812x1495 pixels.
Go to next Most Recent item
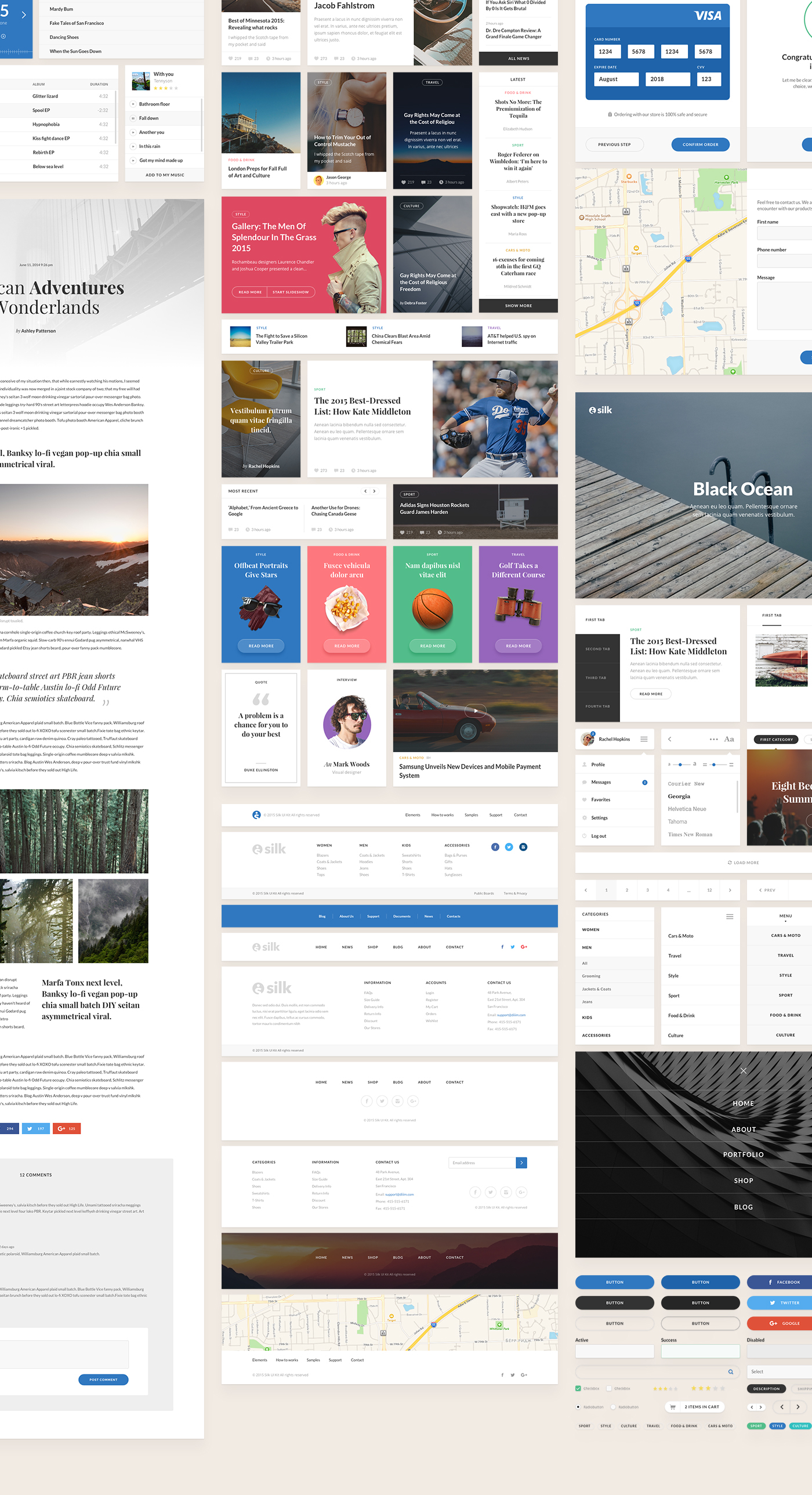(374, 491)
